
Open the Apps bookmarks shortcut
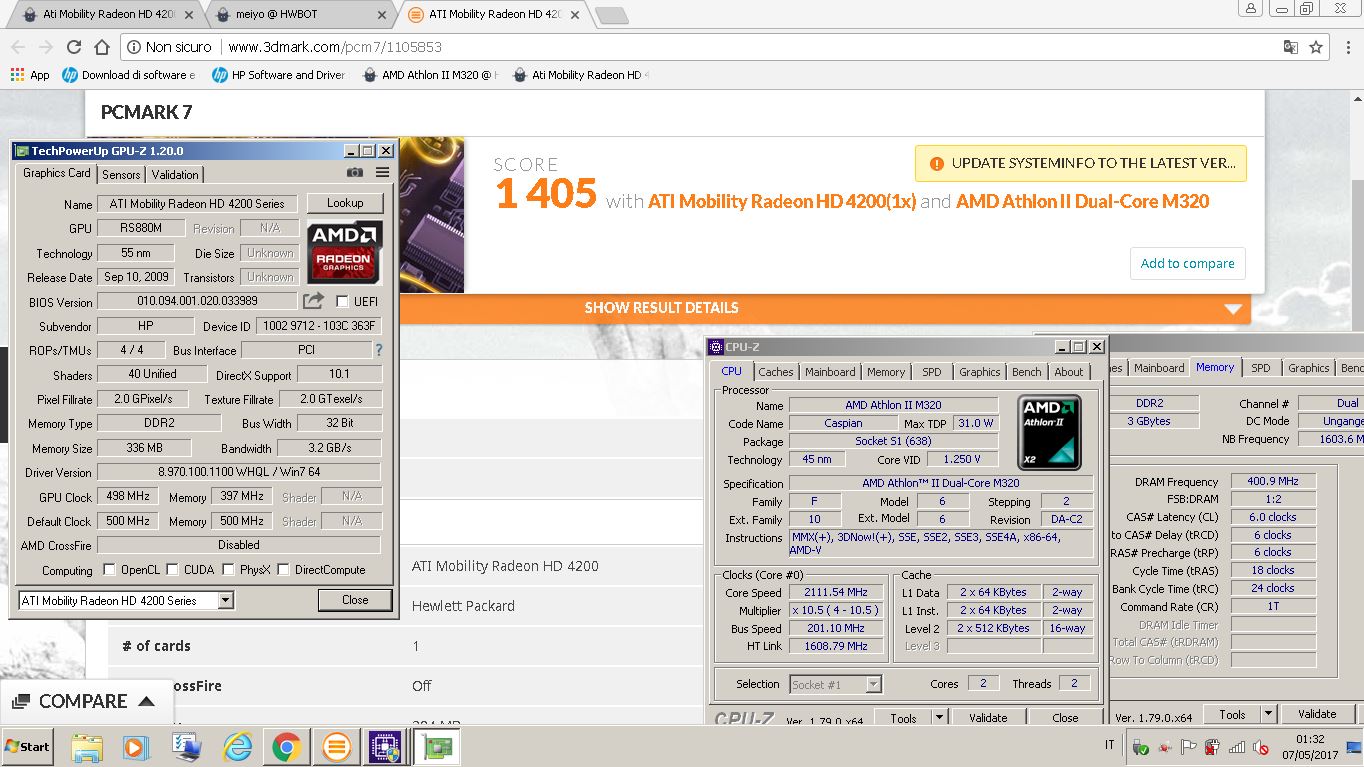coord(29,75)
